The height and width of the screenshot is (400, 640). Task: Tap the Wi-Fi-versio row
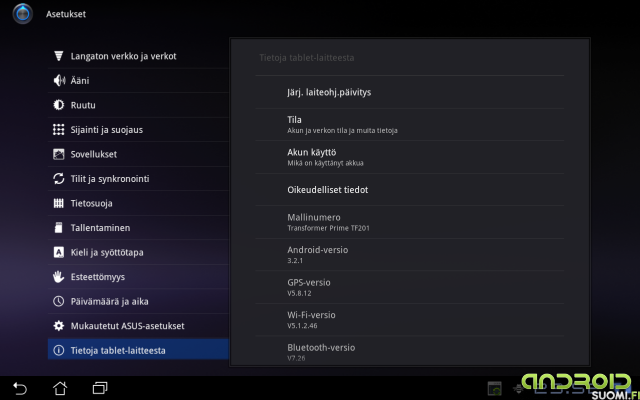[x=410, y=320]
